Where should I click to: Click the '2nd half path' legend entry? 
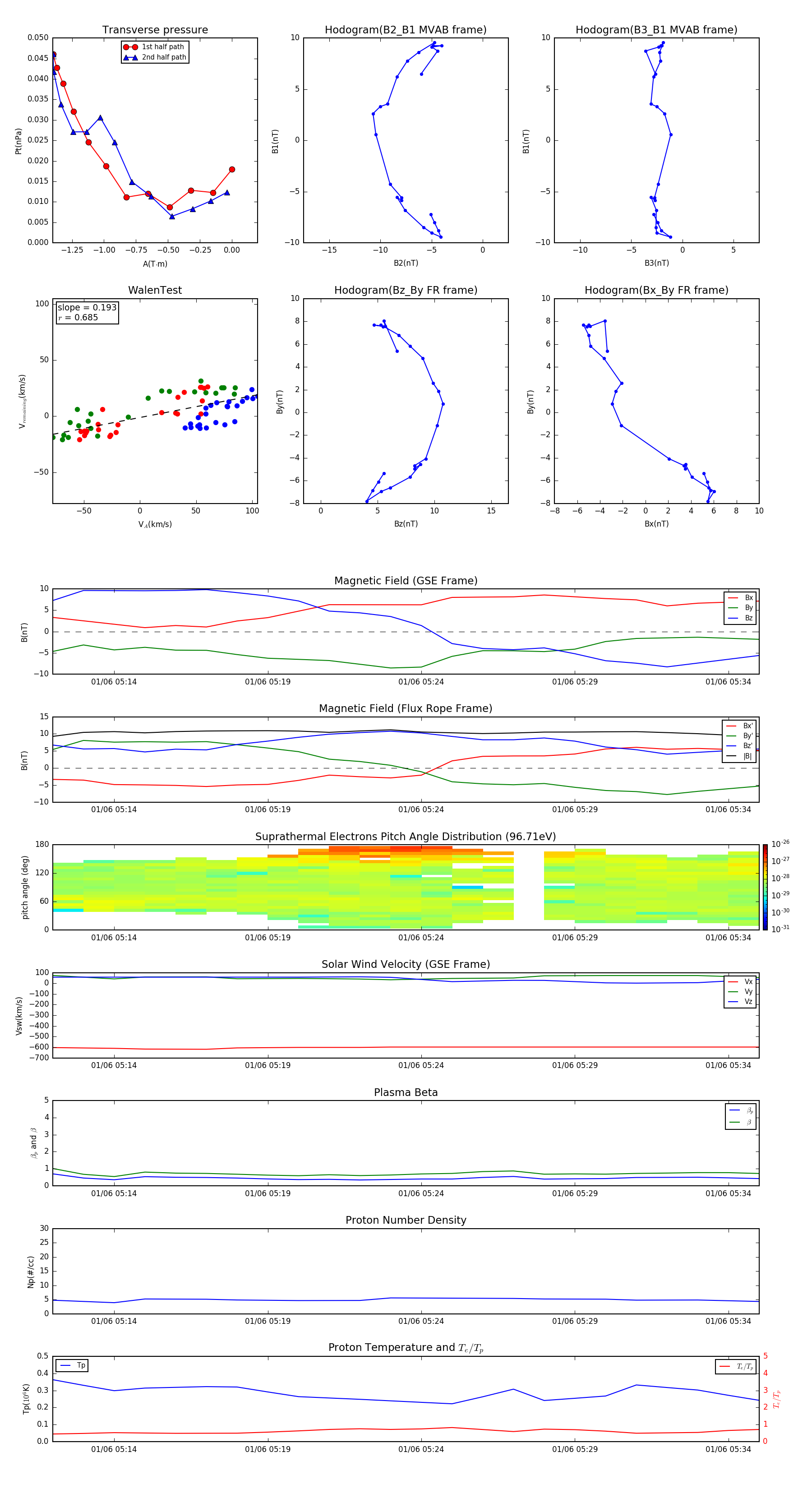tap(154, 57)
